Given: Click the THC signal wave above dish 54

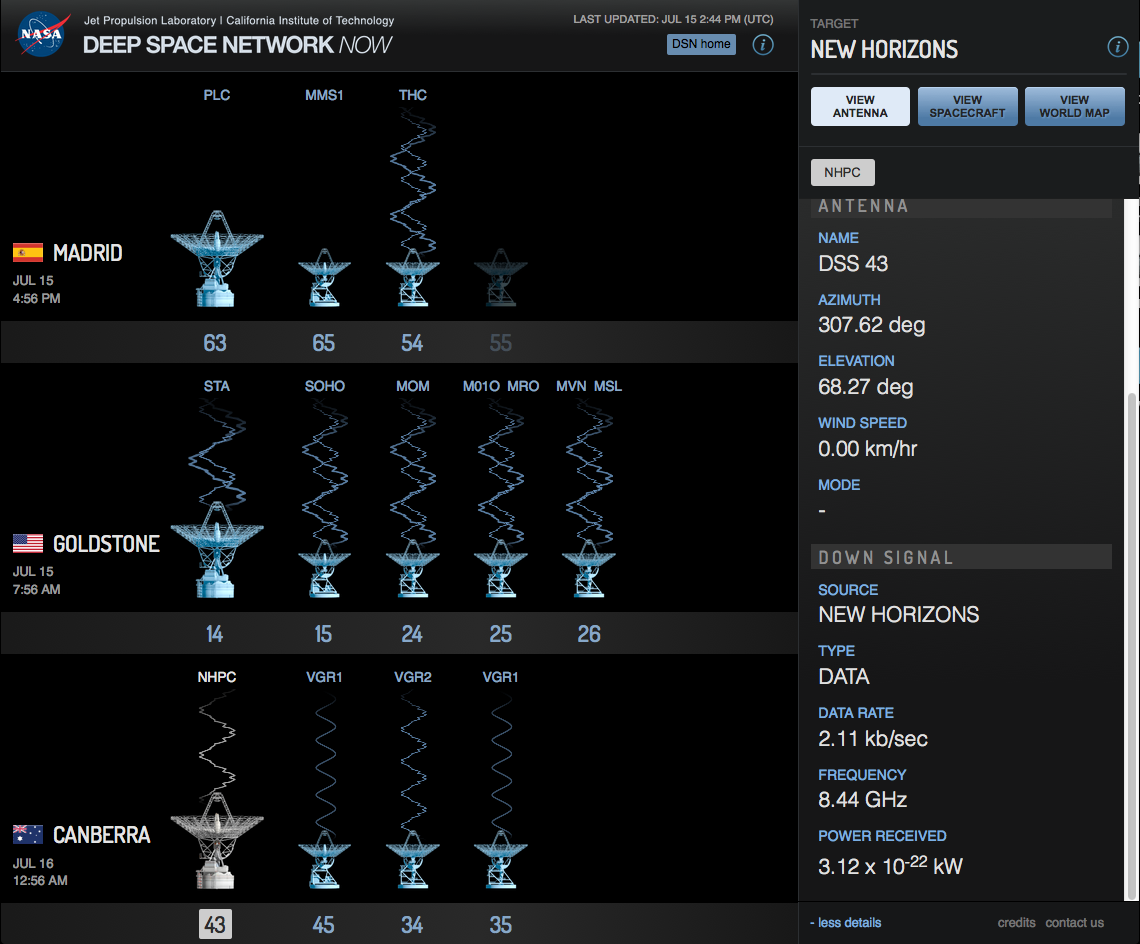Looking at the screenshot, I should [x=412, y=182].
